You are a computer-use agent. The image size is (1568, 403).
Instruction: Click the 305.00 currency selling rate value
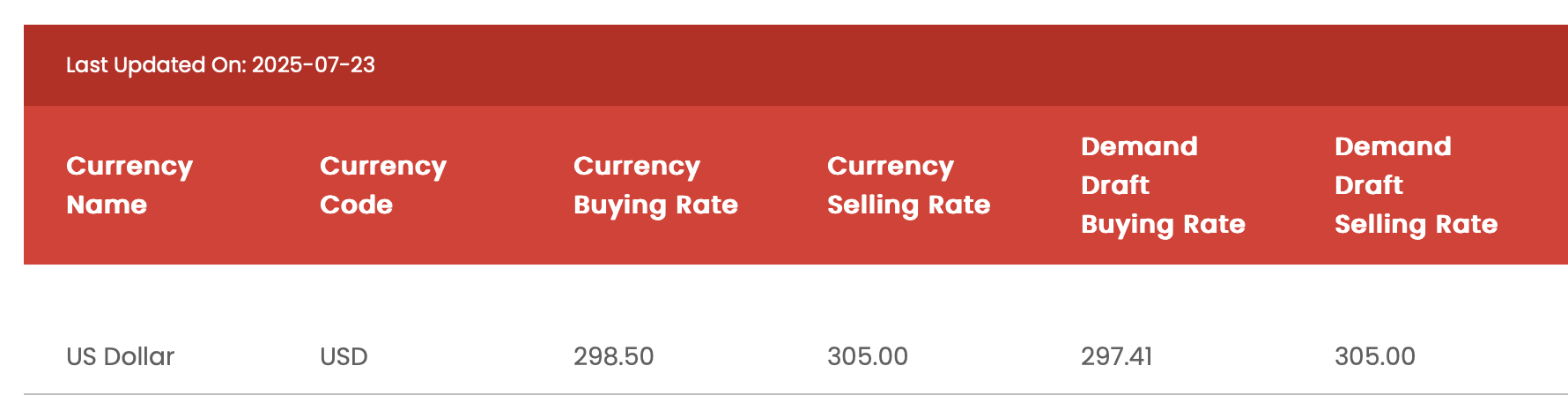pyautogui.click(x=867, y=356)
